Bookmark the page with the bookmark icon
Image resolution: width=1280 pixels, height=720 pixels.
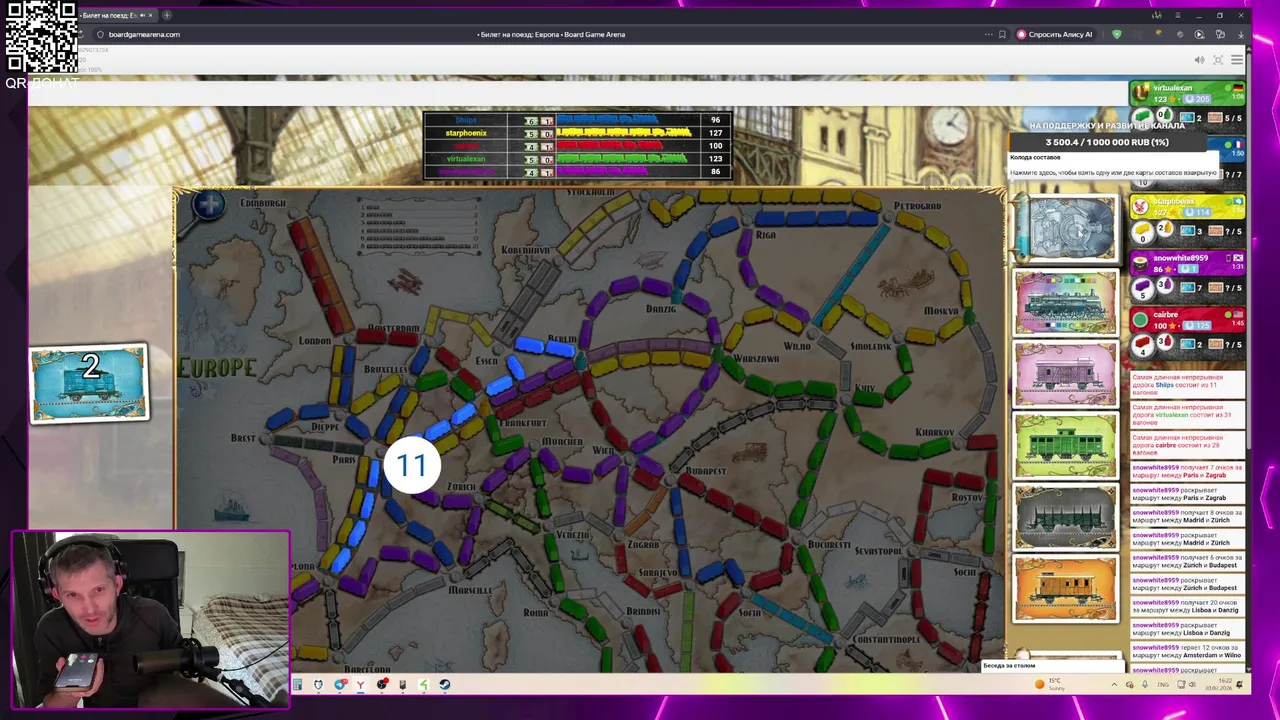[x=1002, y=34]
